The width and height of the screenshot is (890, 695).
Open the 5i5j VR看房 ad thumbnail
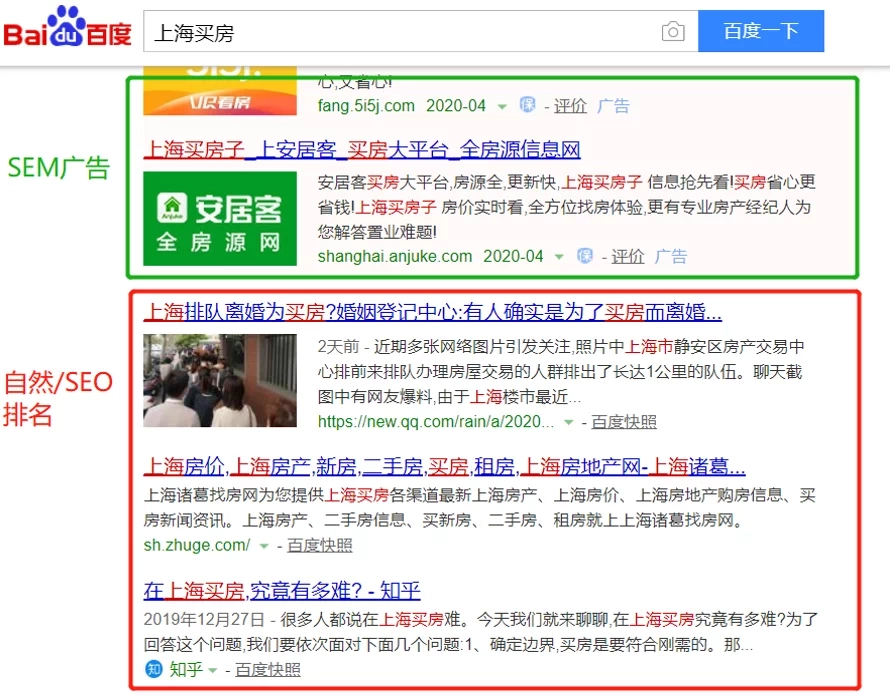click(x=220, y=91)
